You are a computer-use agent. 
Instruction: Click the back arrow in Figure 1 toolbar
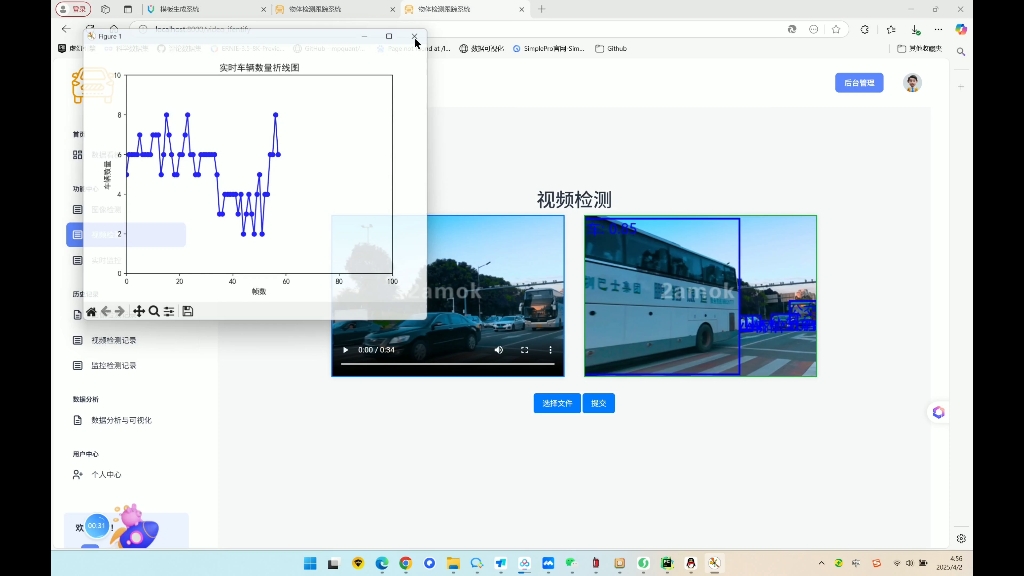[106, 312]
